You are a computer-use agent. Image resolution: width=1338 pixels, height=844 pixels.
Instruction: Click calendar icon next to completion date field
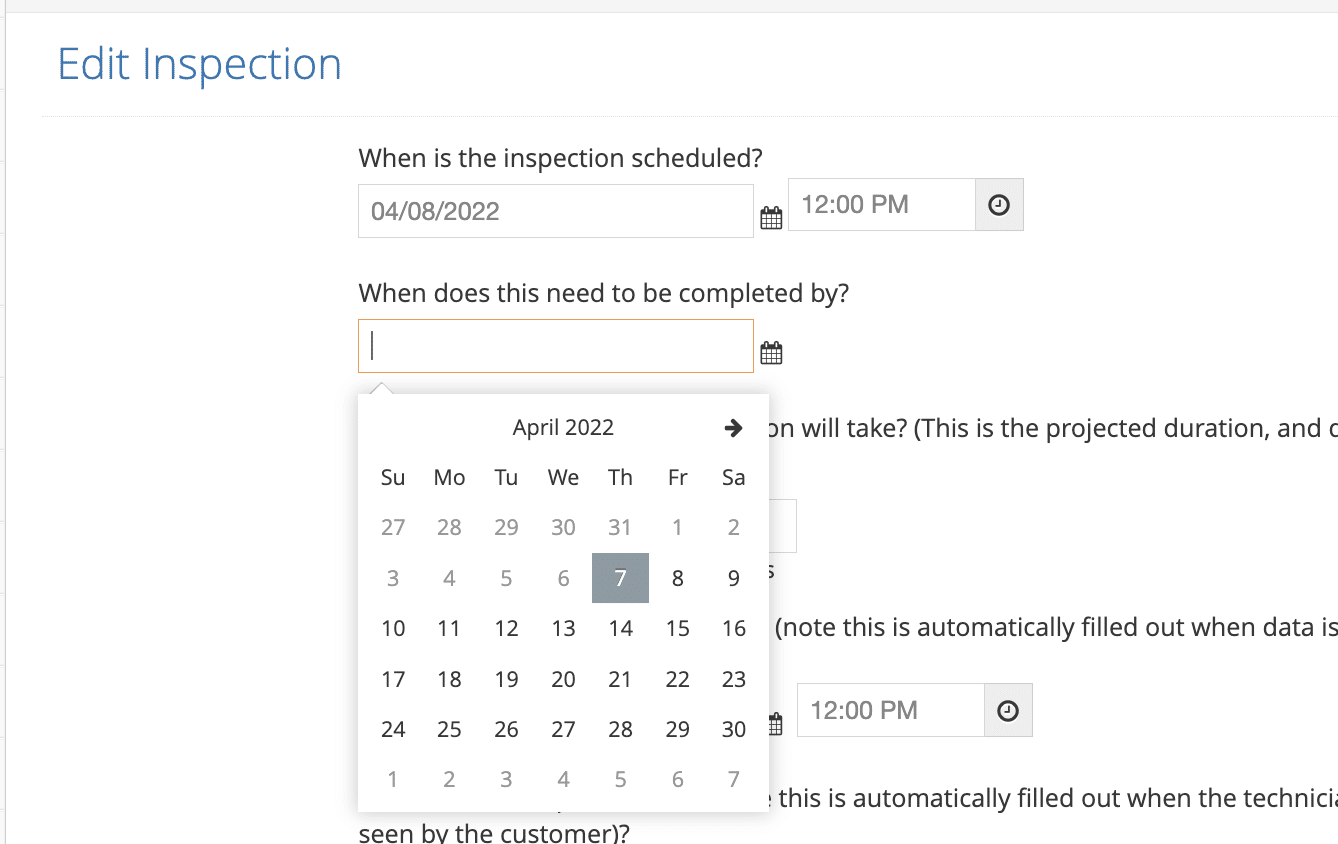(x=771, y=351)
